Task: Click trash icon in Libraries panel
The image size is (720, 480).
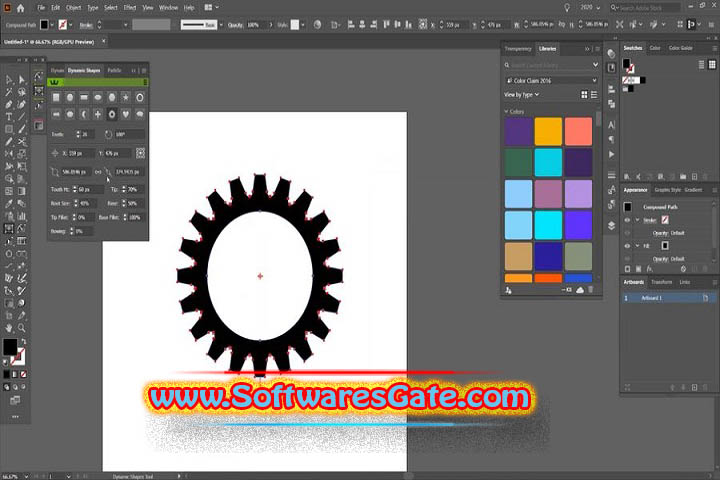Action: (x=591, y=290)
